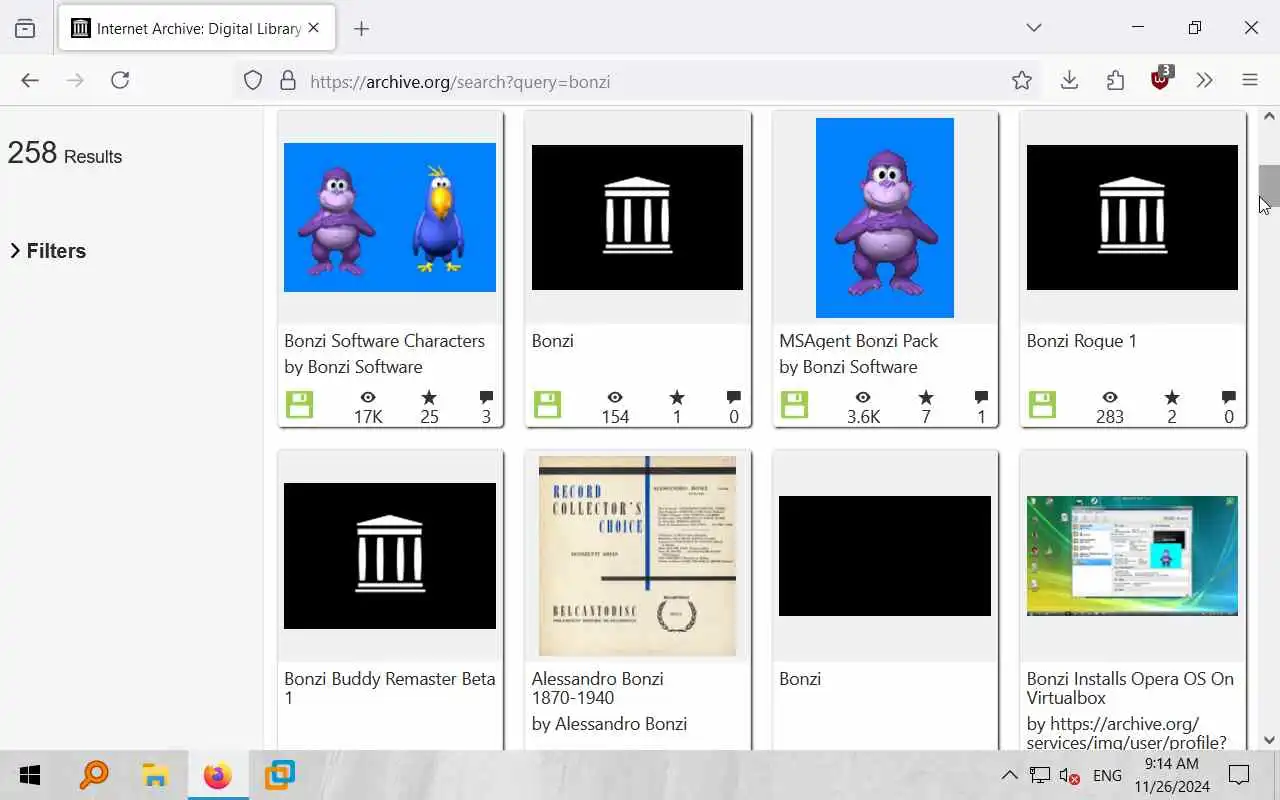
Task: Click the network icon in the system tray
Action: coord(1040,775)
